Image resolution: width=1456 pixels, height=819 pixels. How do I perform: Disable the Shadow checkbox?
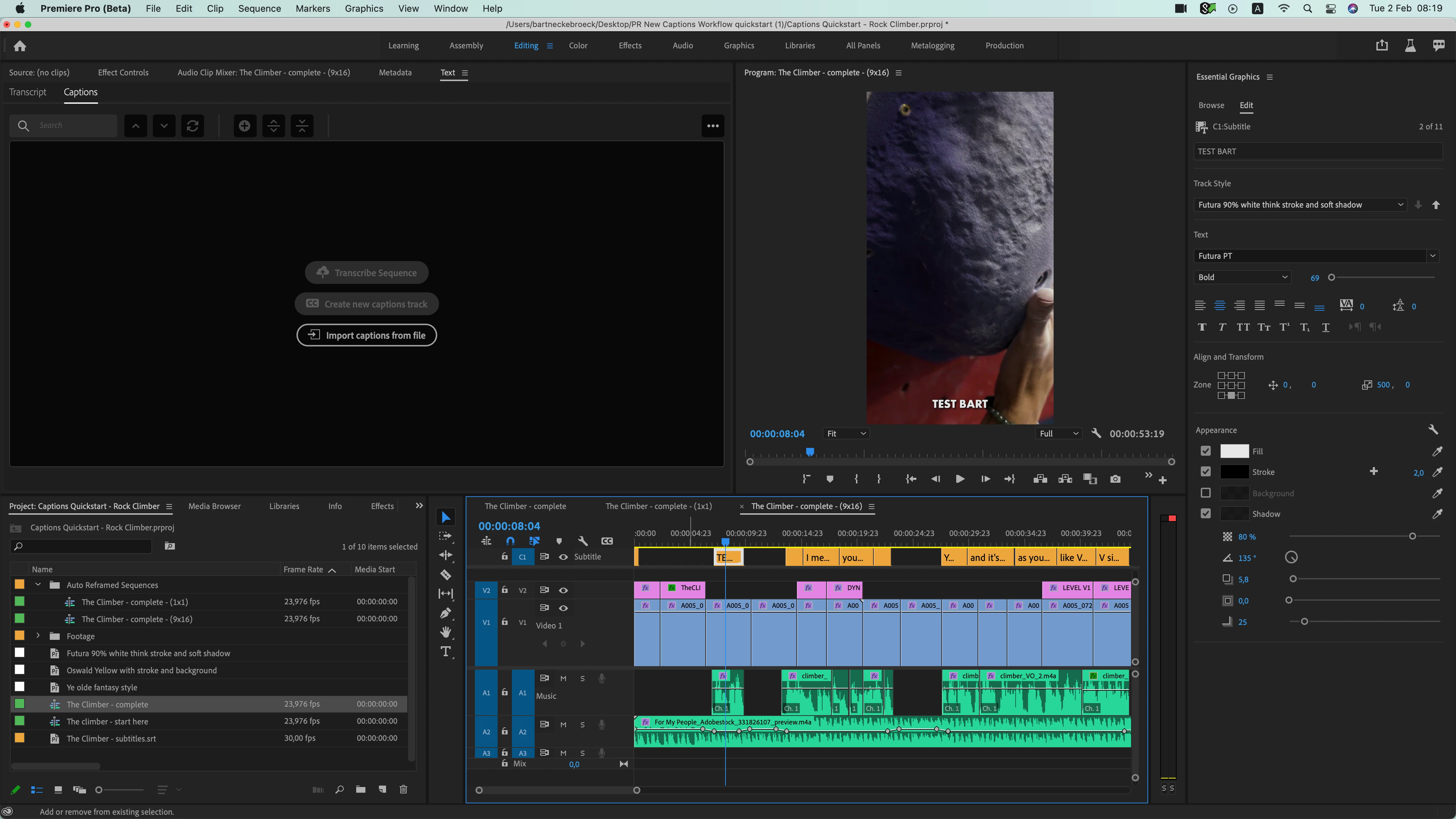coord(1206,514)
